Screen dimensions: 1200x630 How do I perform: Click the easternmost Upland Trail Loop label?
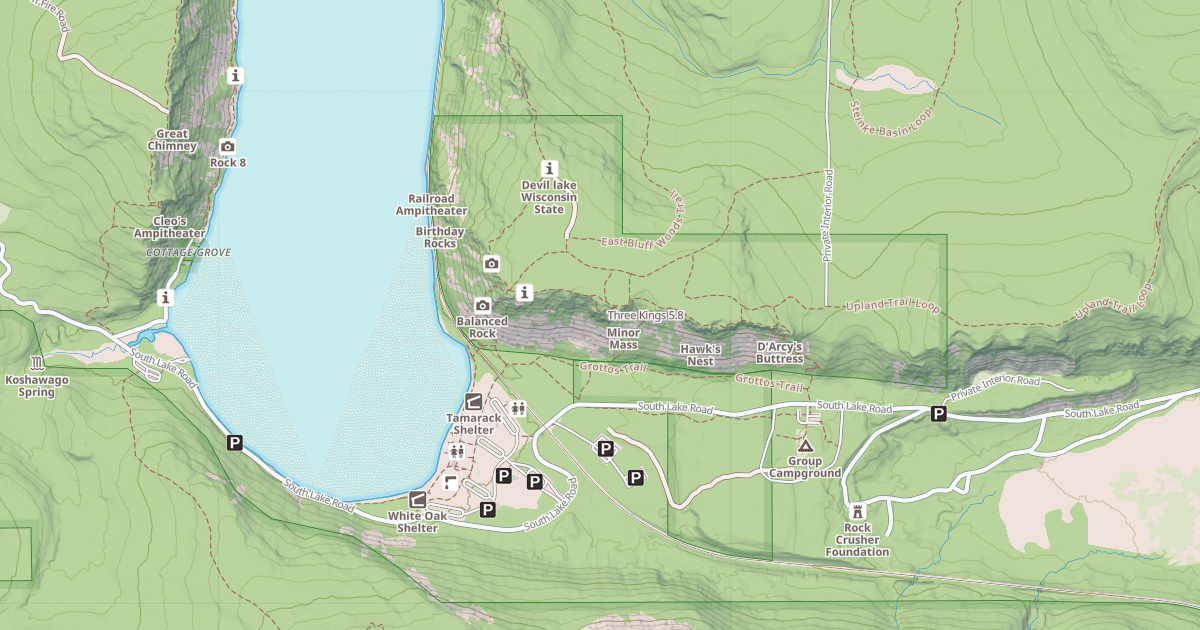tap(1117, 302)
